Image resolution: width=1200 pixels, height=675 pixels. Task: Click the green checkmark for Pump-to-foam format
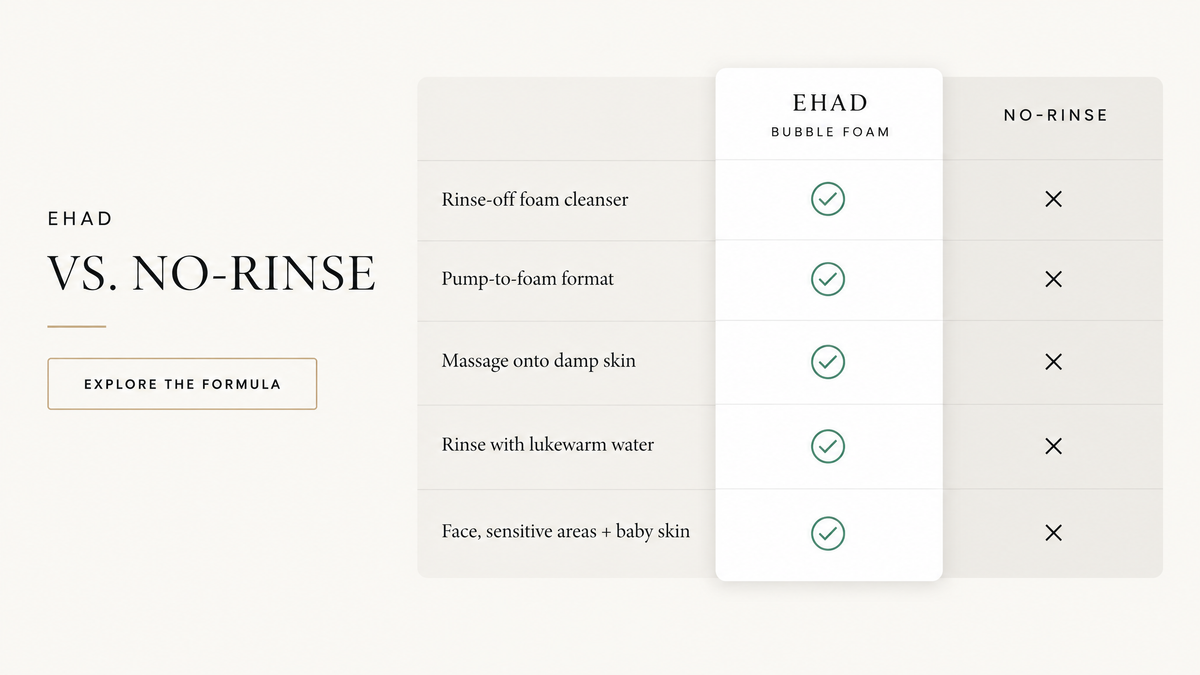click(828, 278)
